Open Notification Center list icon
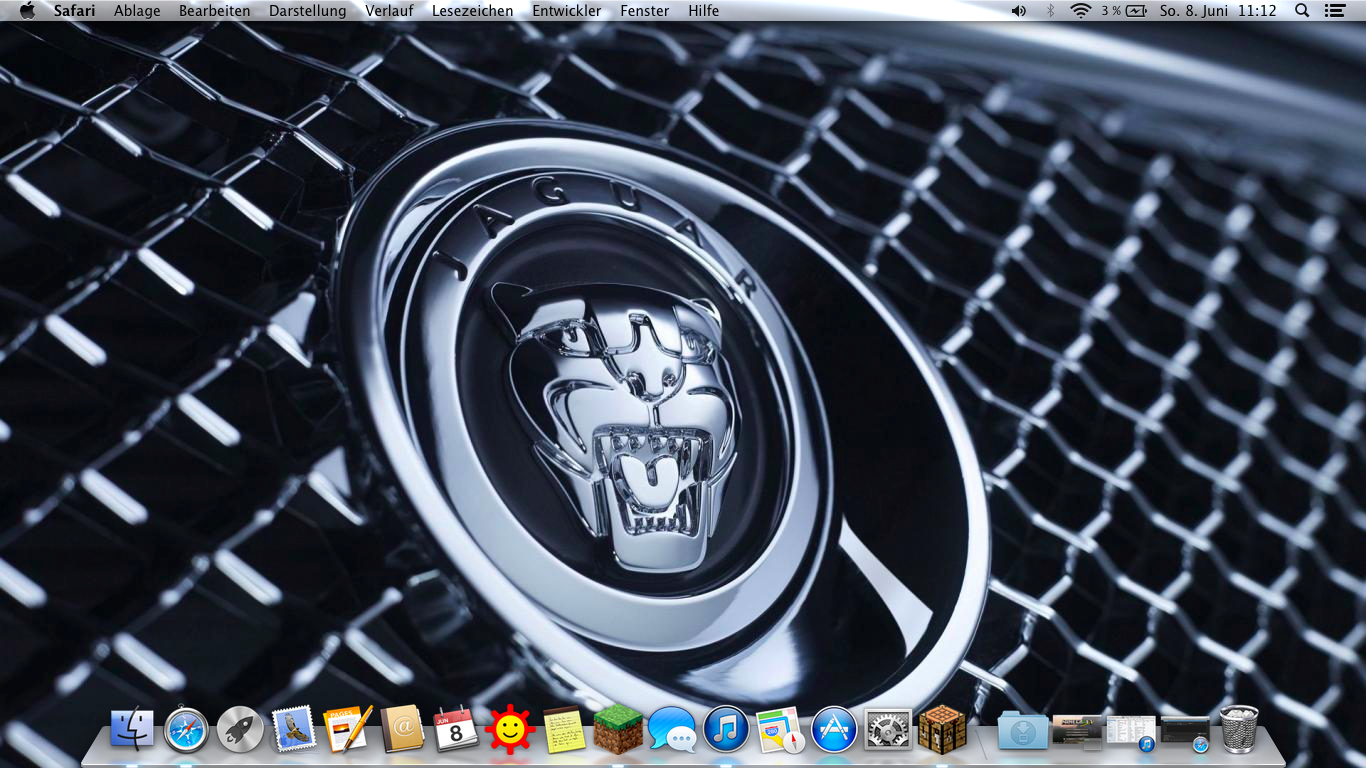Screen dimensions: 1366x768 coord(1335,10)
